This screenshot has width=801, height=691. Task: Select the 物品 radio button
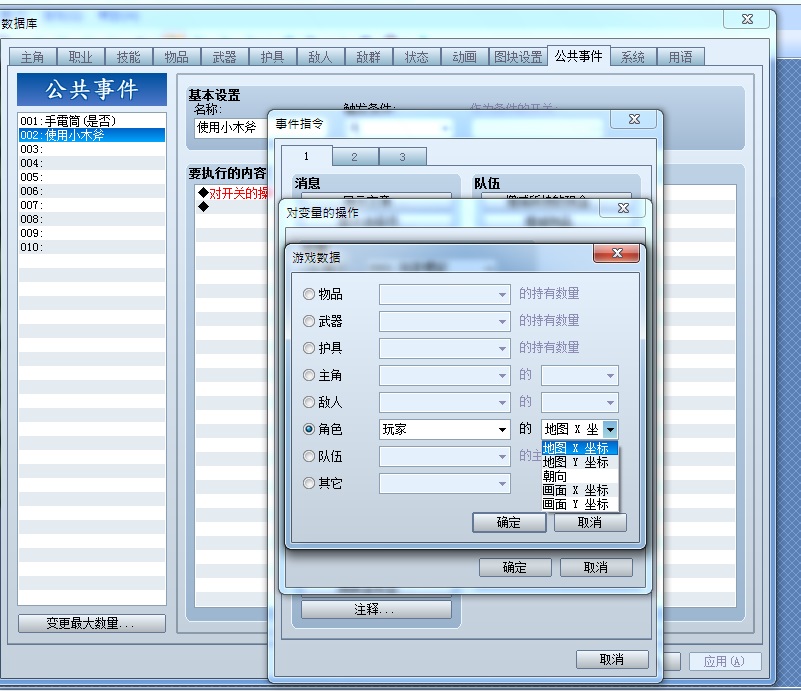point(309,294)
